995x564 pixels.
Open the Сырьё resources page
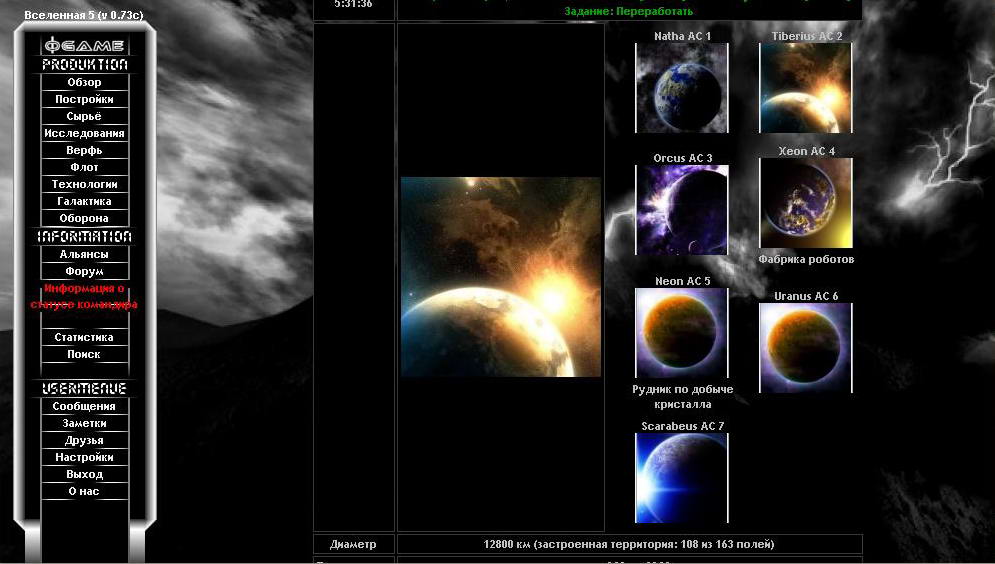pyautogui.click(x=84, y=116)
